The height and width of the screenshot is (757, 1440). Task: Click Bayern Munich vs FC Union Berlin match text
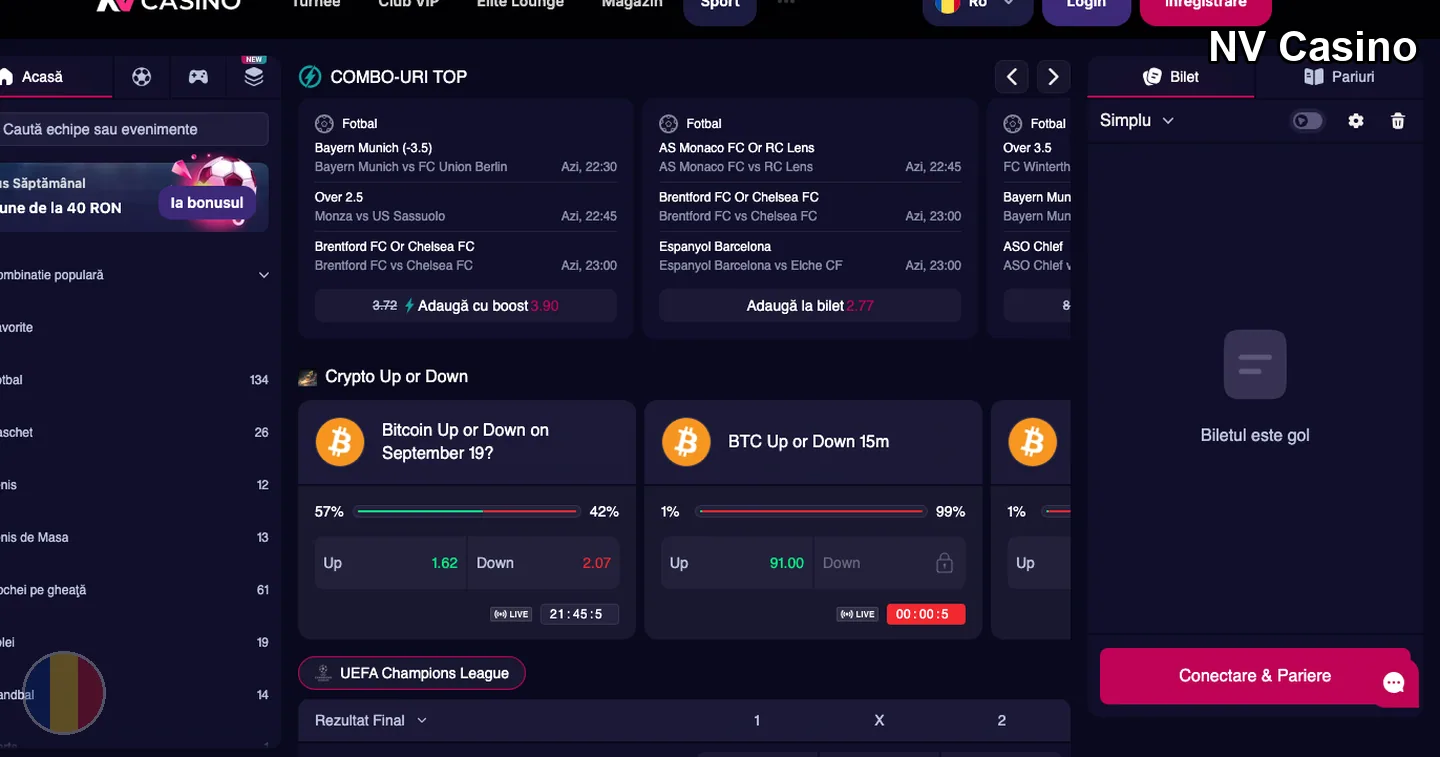coord(411,167)
